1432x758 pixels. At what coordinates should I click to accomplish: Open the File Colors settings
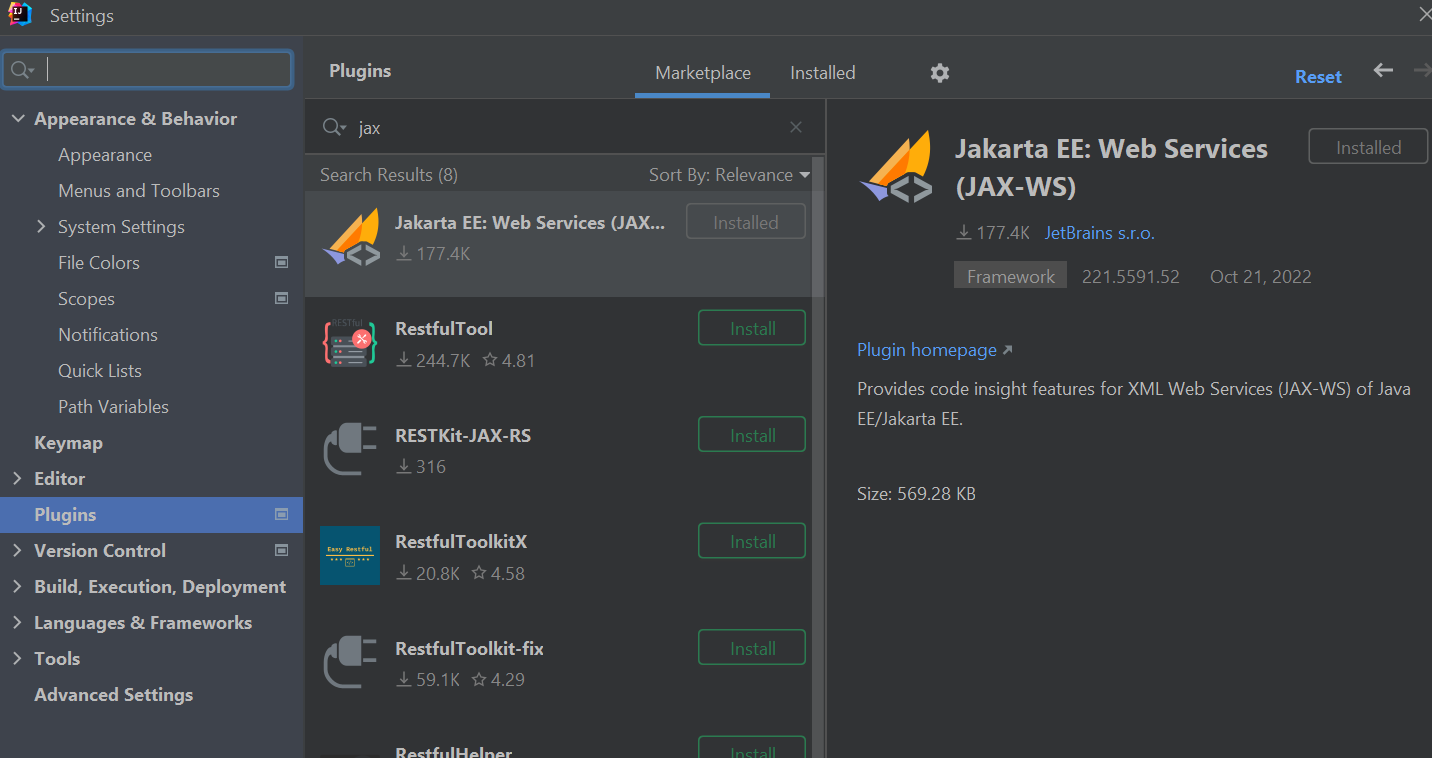[x=99, y=263]
